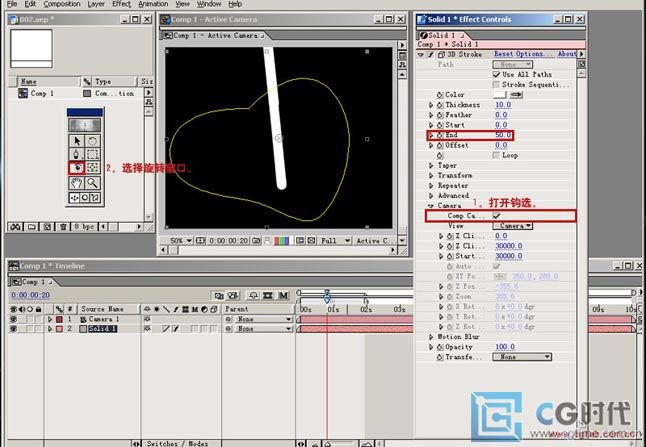Expand the Taper group
Image resolution: width=646 pixels, height=447 pixels.
click(x=431, y=165)
